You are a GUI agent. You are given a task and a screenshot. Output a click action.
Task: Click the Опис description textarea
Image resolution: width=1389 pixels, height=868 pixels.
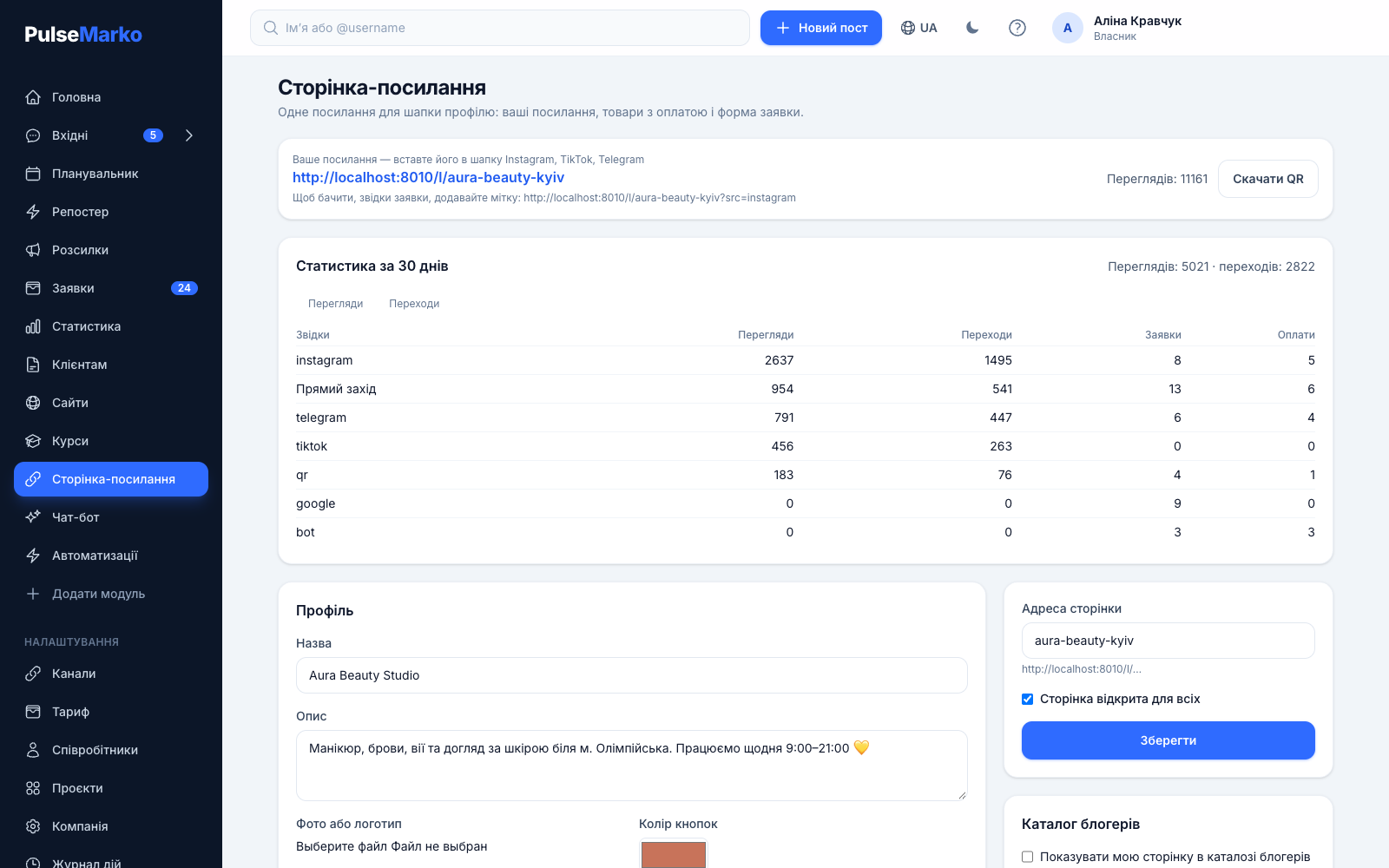(632, 766)
